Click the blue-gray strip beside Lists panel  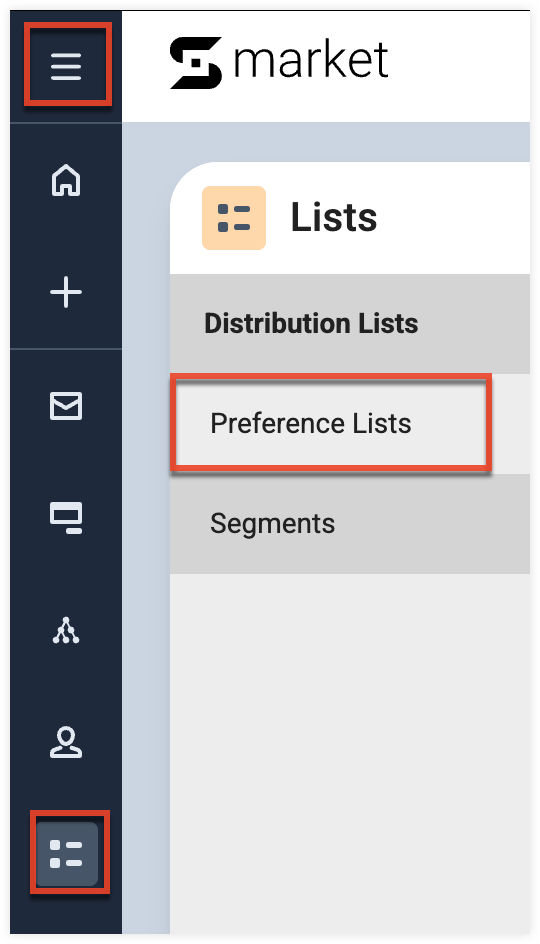(x=146, y=542)
